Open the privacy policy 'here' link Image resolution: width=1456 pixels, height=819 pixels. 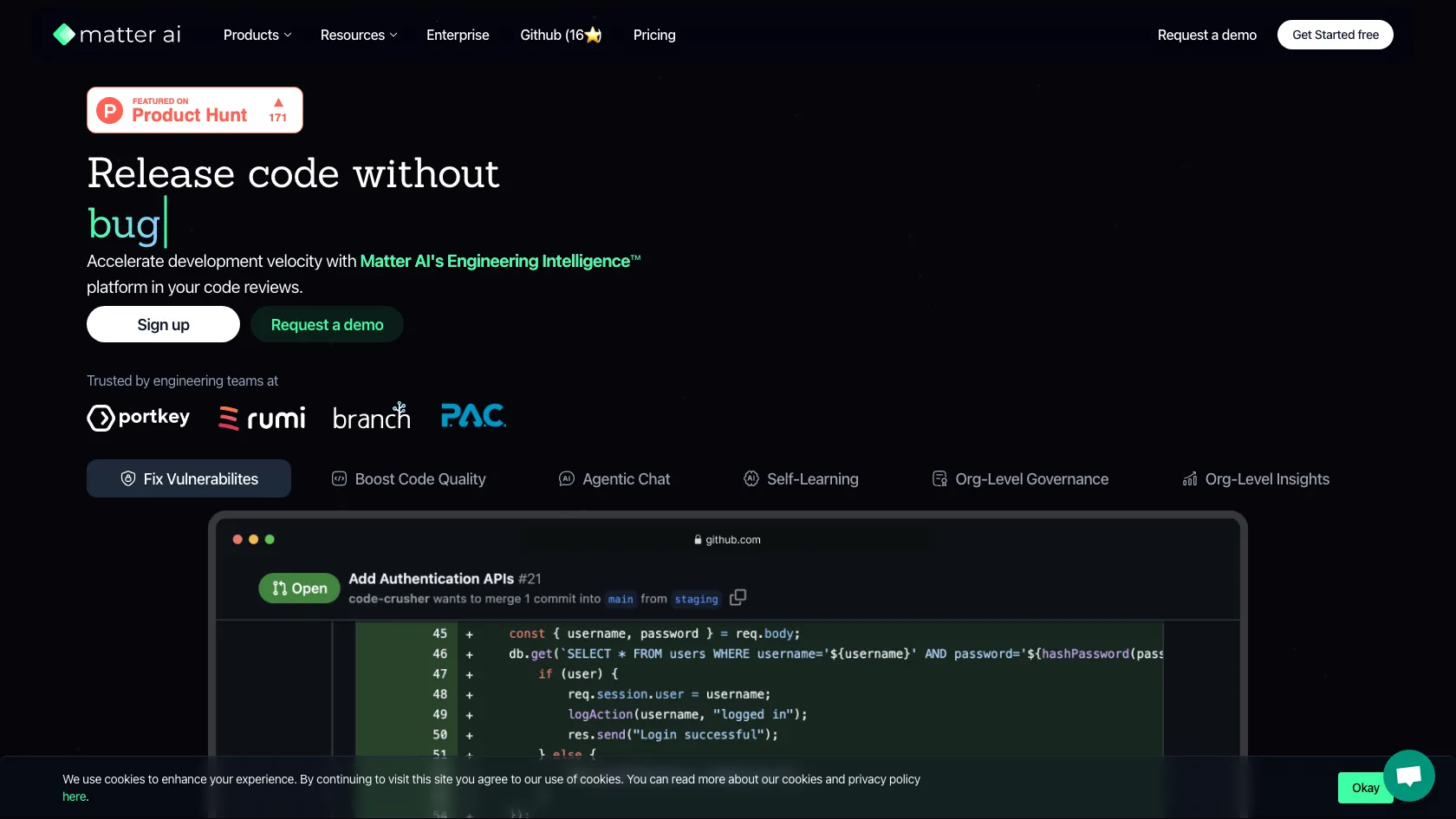[75, 796]
